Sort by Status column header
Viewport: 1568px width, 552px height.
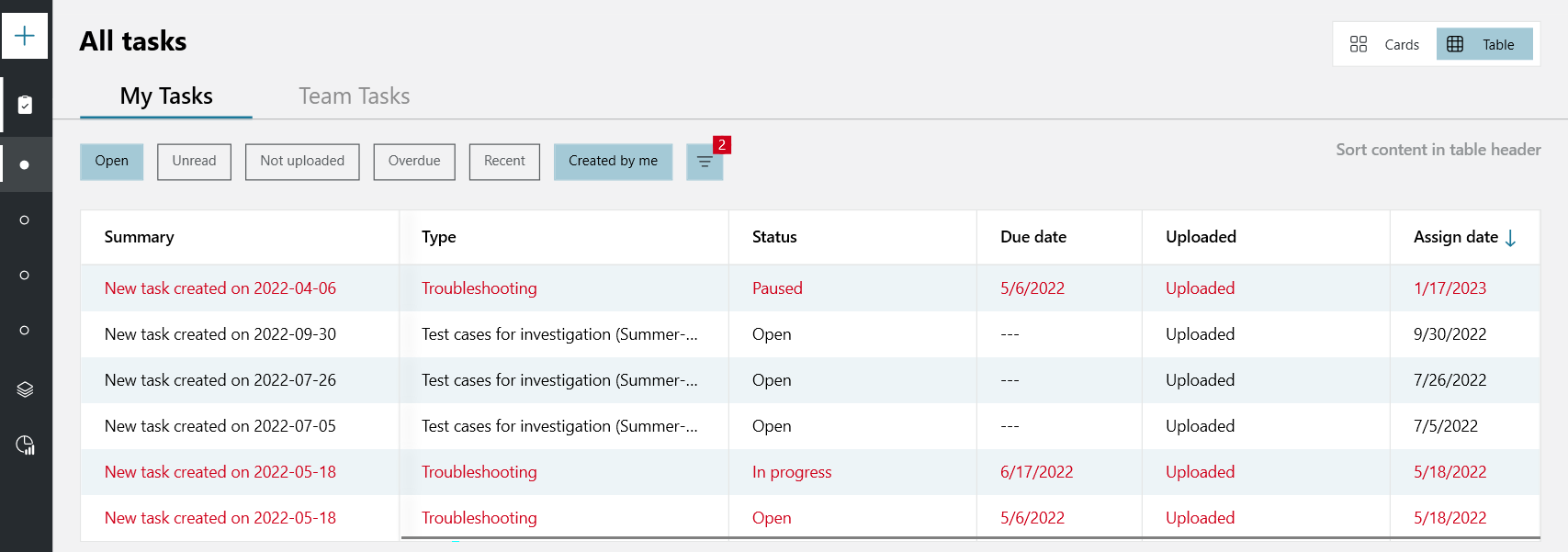tap(774, 237)
